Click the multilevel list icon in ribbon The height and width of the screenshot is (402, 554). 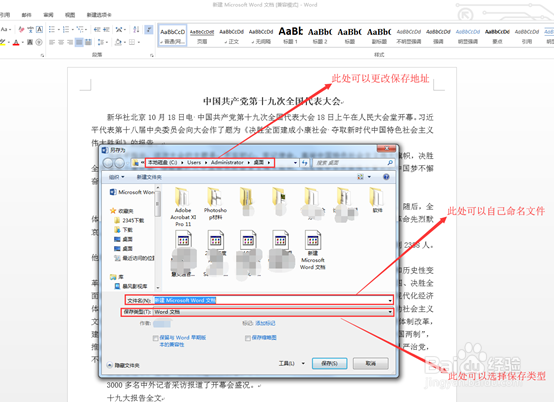79,29
